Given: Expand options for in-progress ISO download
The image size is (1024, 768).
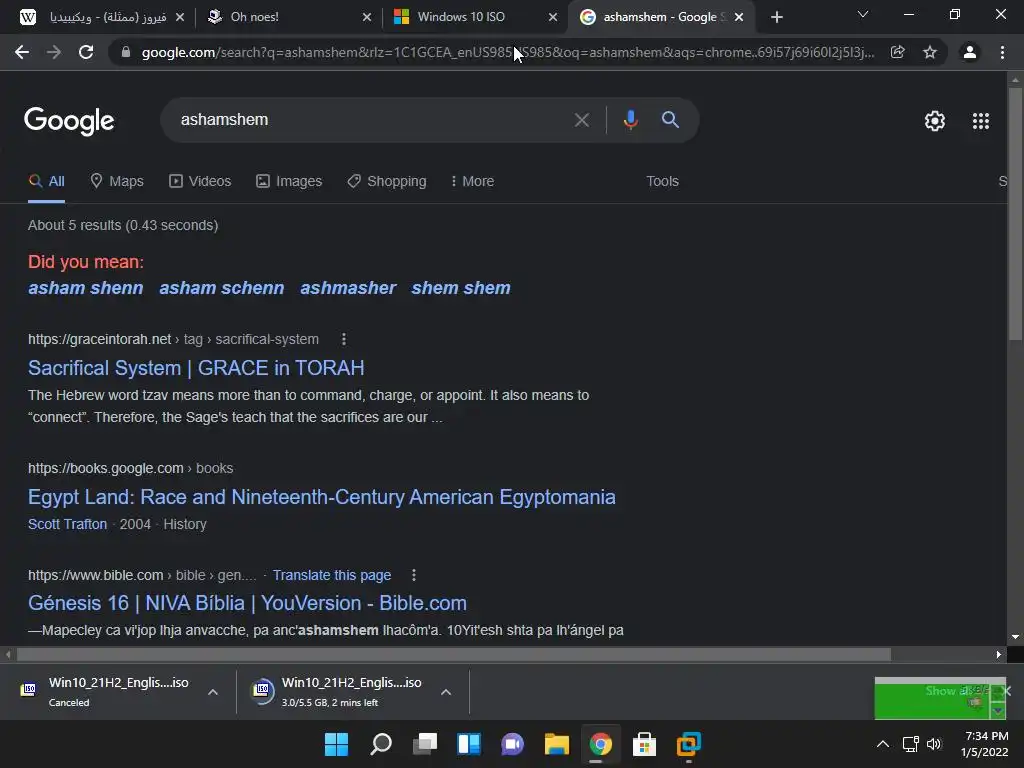Looking at the screenshot, I should [446, 692].
